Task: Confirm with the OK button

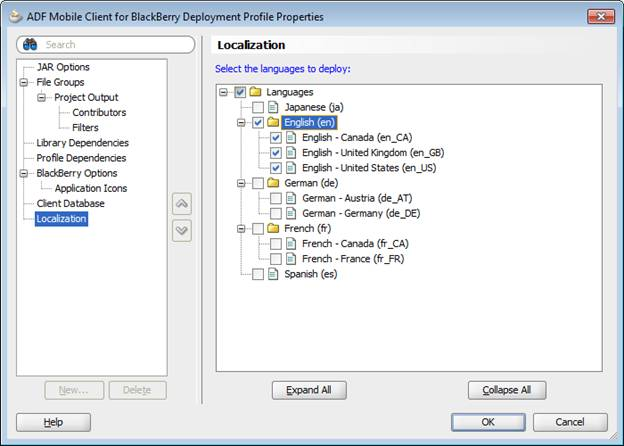Action: [488, 422]
